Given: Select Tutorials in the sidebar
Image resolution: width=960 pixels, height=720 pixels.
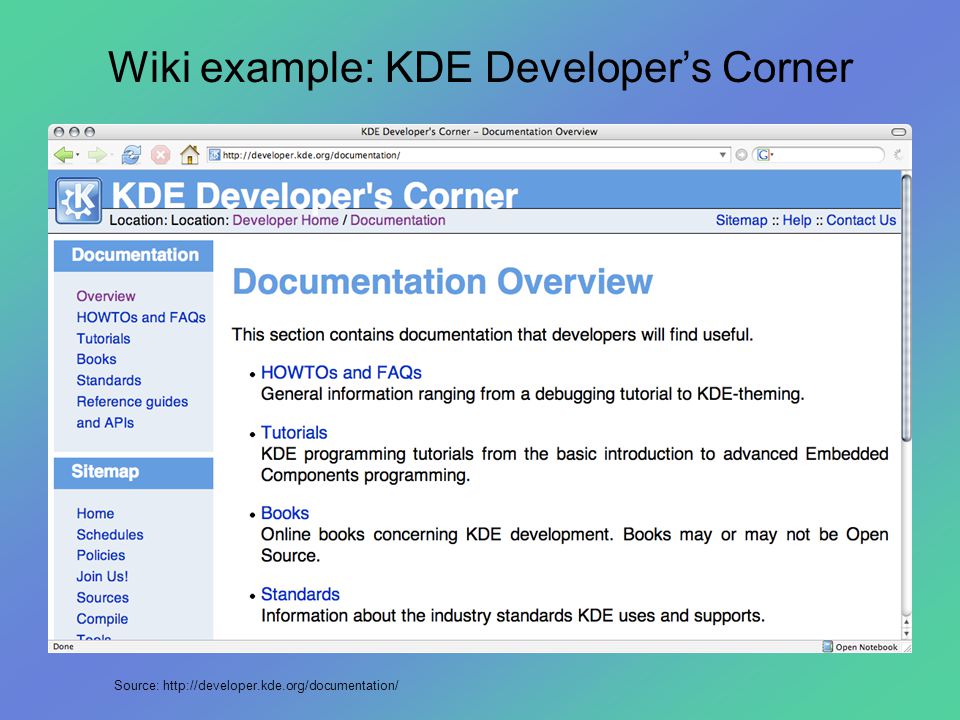Looking at the screenshot, I should pos(103,339).
